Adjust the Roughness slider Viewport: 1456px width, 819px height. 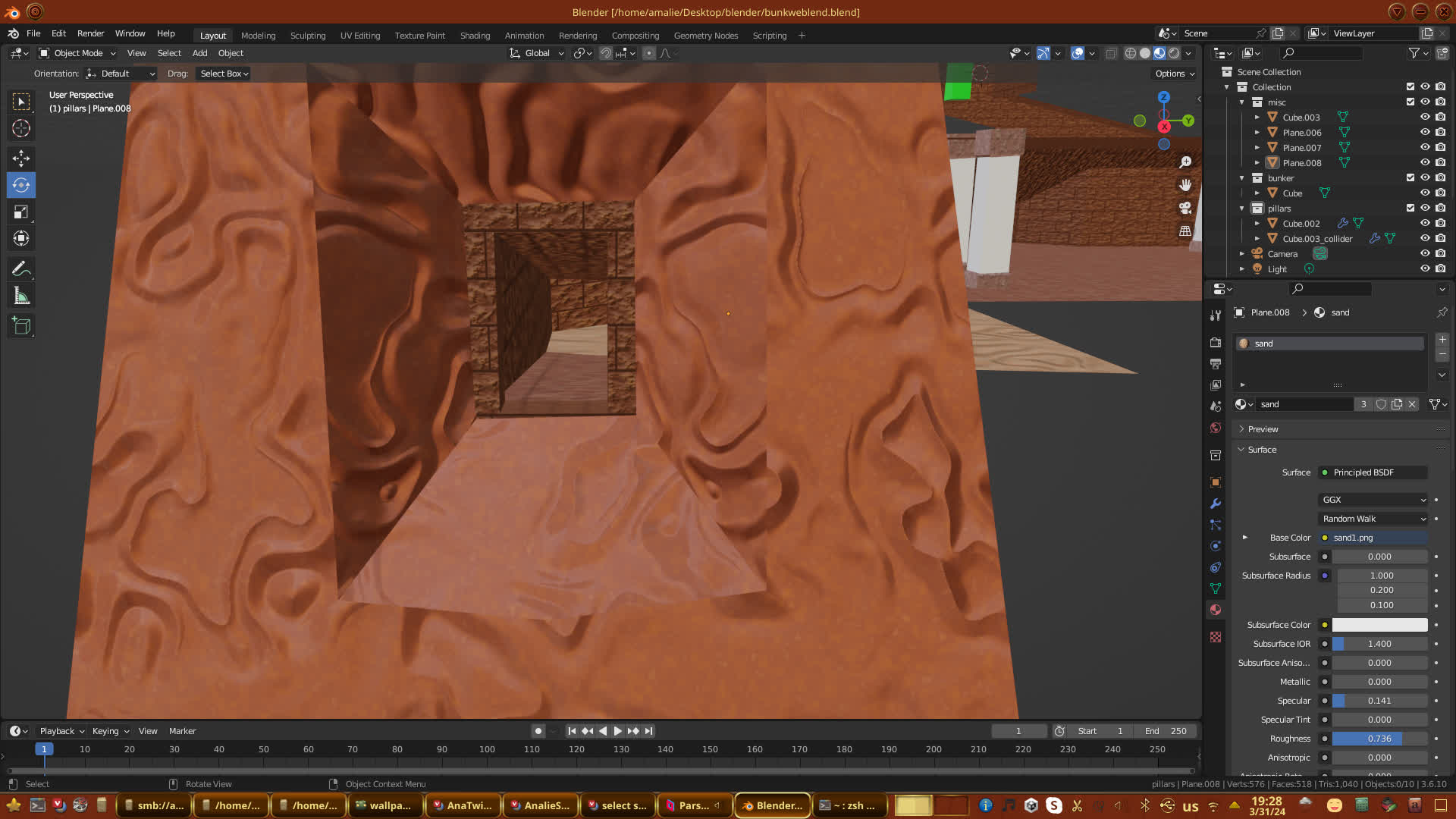pyautogui.click(x=1379, y=739)
